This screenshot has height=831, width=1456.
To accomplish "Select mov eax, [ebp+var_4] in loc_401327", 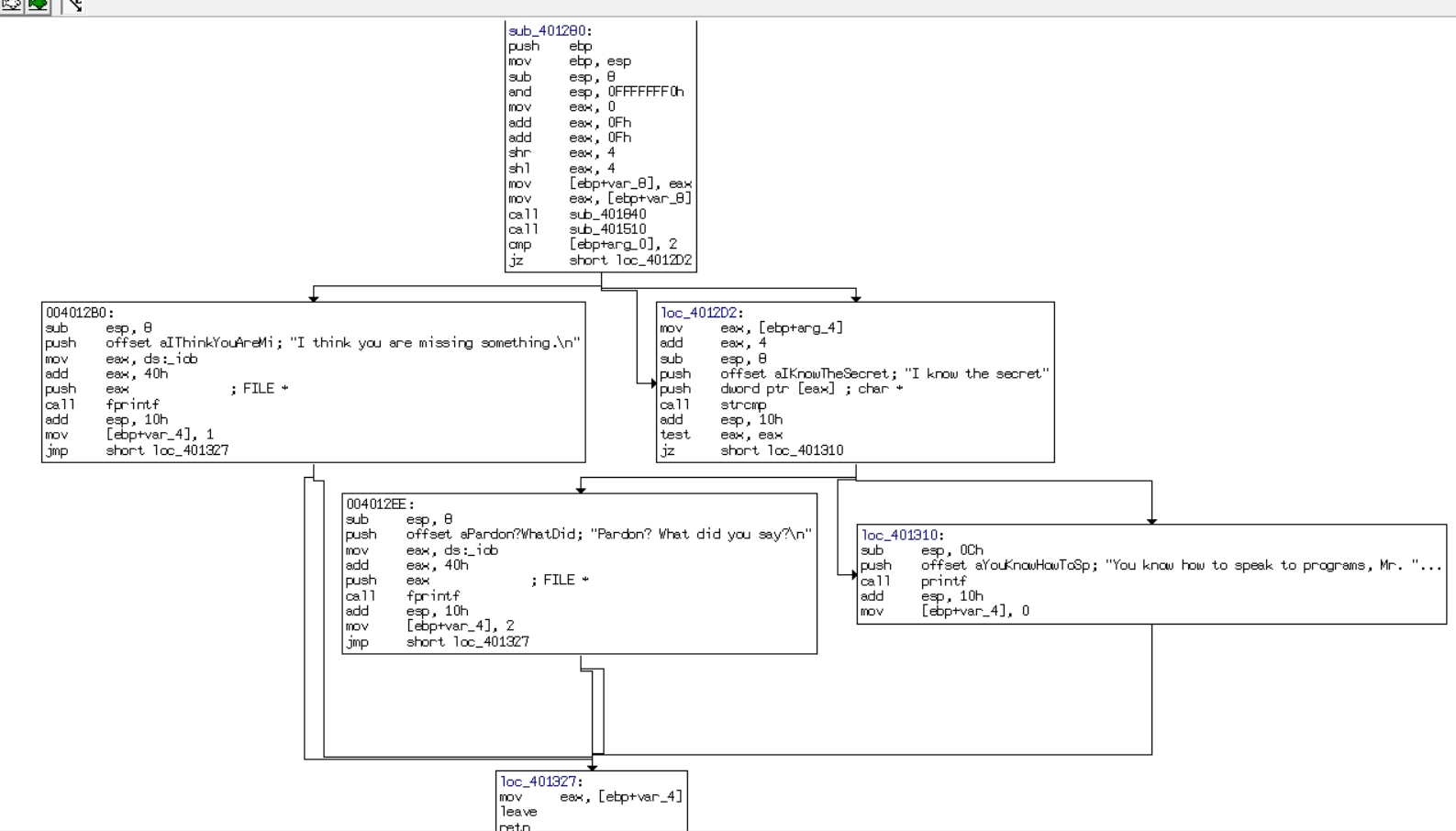I will click(592, 797).
